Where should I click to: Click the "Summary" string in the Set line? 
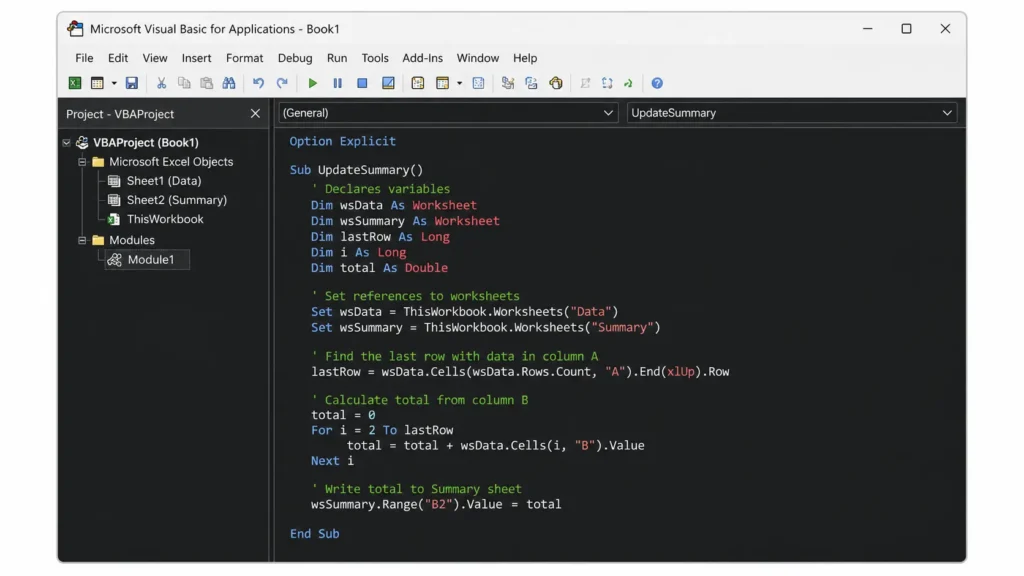[x=622, y=327]
